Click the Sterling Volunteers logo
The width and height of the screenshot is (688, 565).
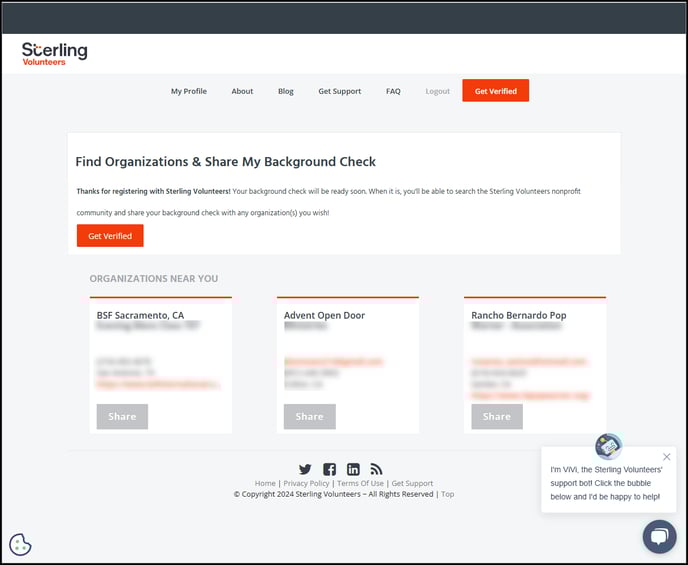tap(54, 54)
